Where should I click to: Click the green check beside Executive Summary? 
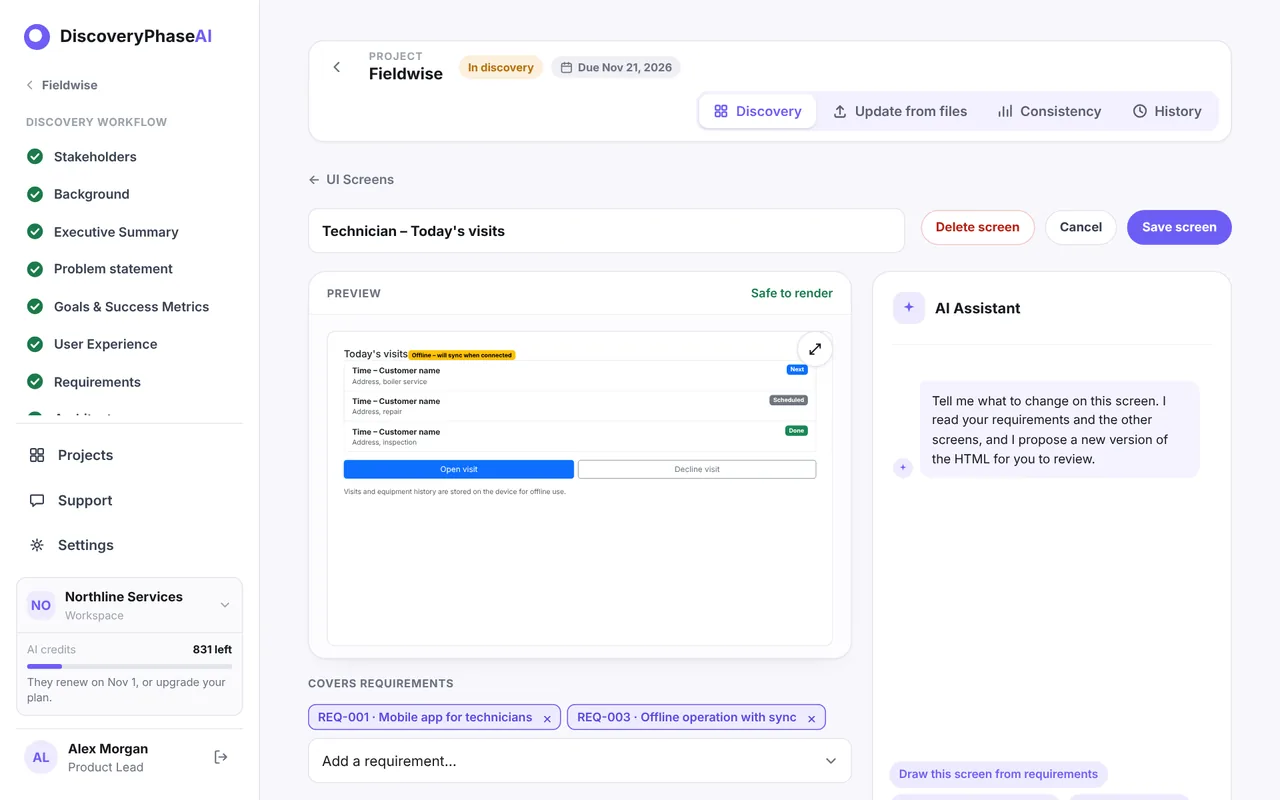[35, 231]
